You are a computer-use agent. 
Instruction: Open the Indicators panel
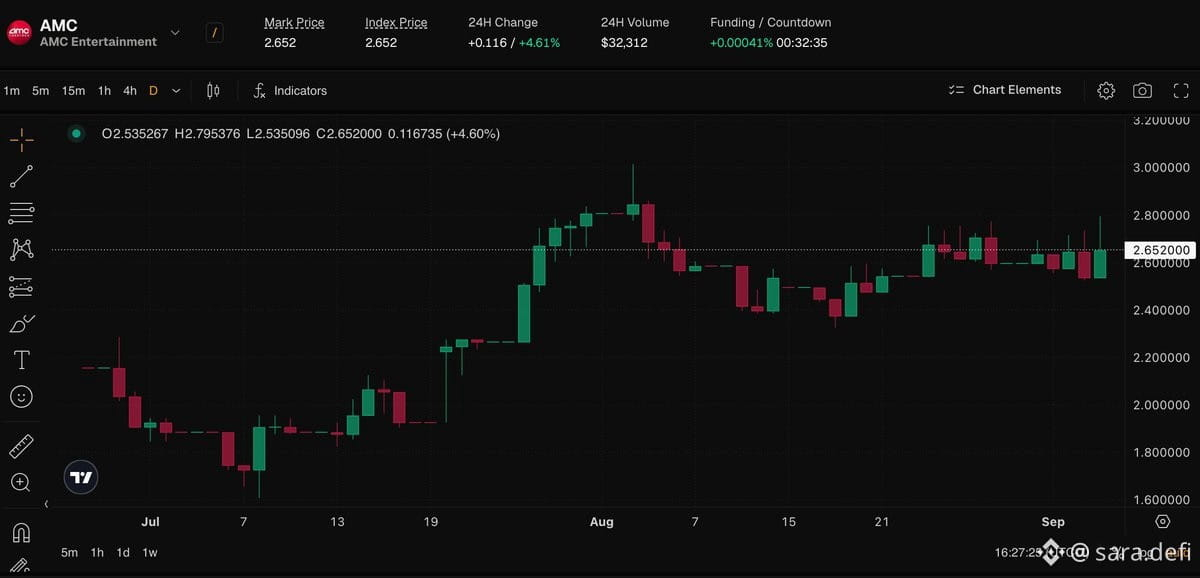pos(290,91)
